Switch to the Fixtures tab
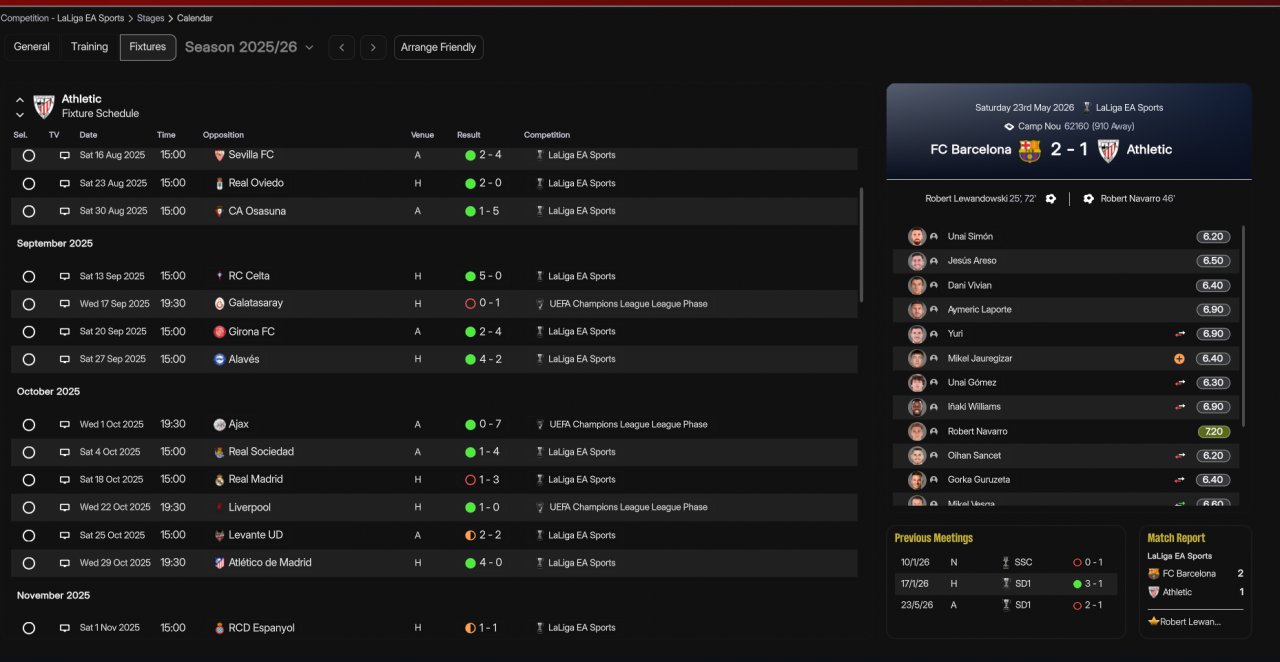This screenshot has width=1280, height=662. click(148, 47)
